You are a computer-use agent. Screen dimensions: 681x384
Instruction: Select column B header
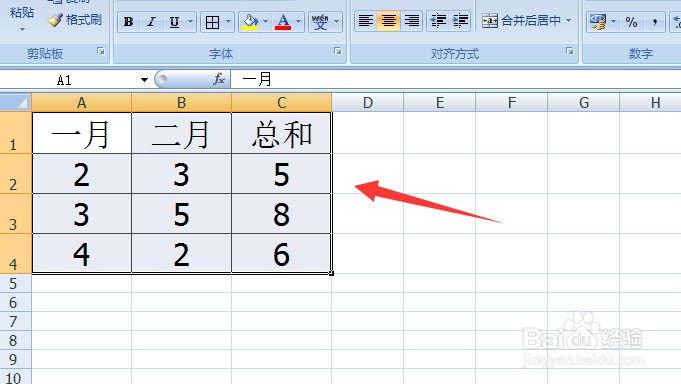point(182,103)
